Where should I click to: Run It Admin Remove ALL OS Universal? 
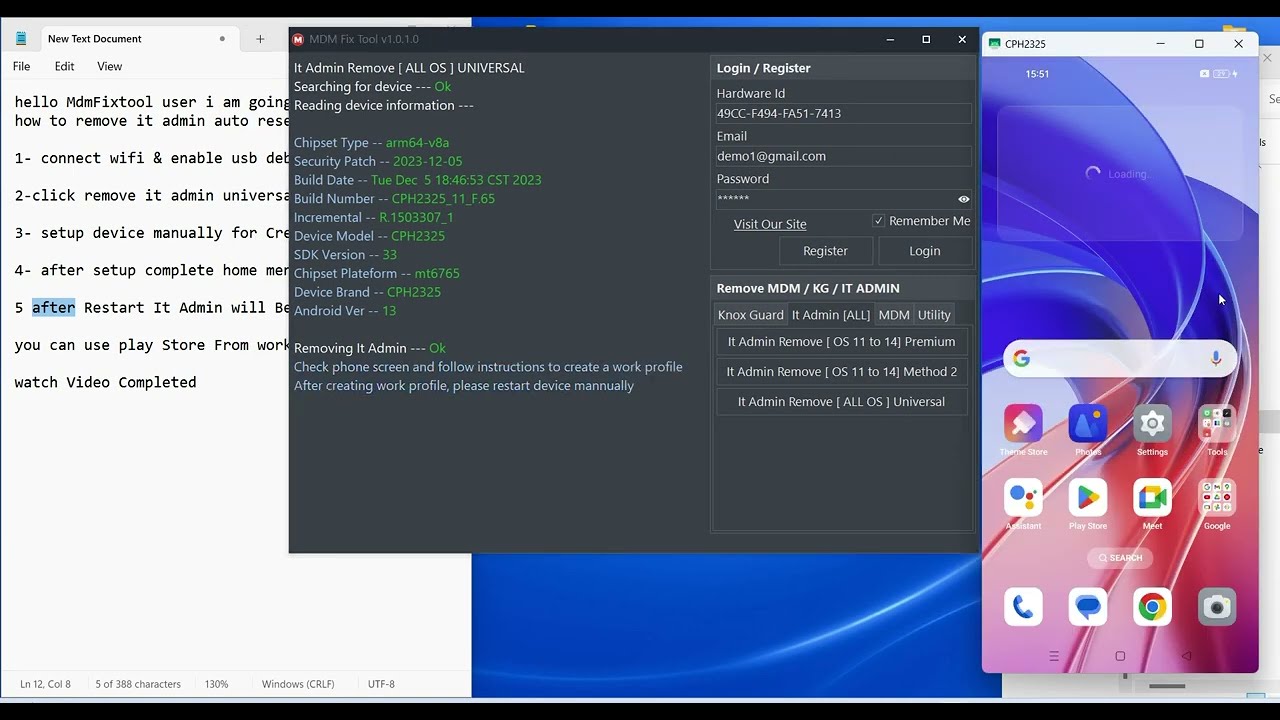[841, 402]
